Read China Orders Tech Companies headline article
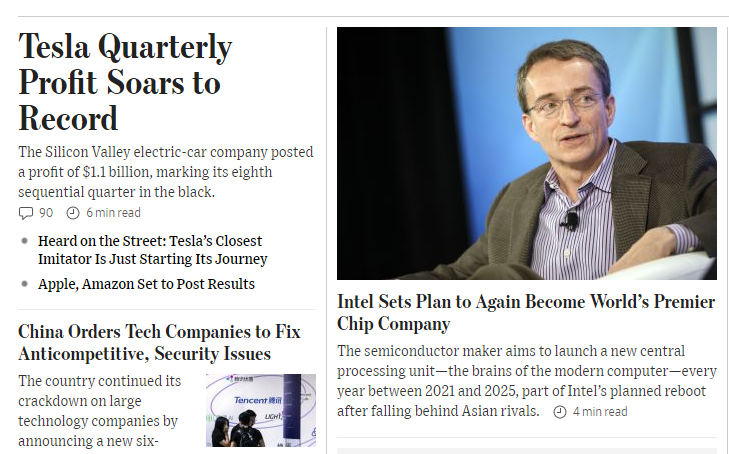Image resolution: width=729 pixels, height=454 pixels. click(x=159, y=342)
